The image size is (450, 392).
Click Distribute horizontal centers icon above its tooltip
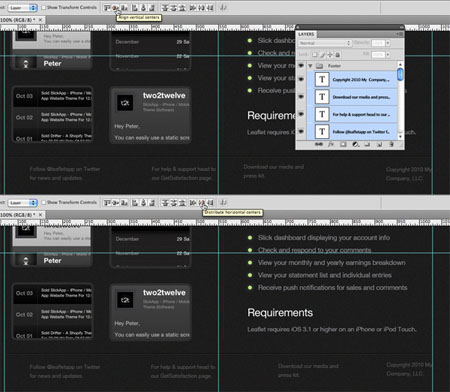202,202
